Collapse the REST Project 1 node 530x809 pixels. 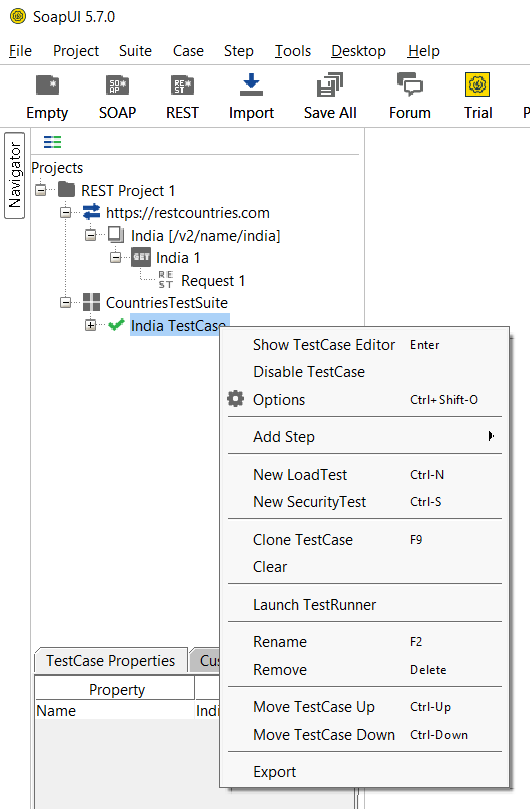[x=41, y=190]
